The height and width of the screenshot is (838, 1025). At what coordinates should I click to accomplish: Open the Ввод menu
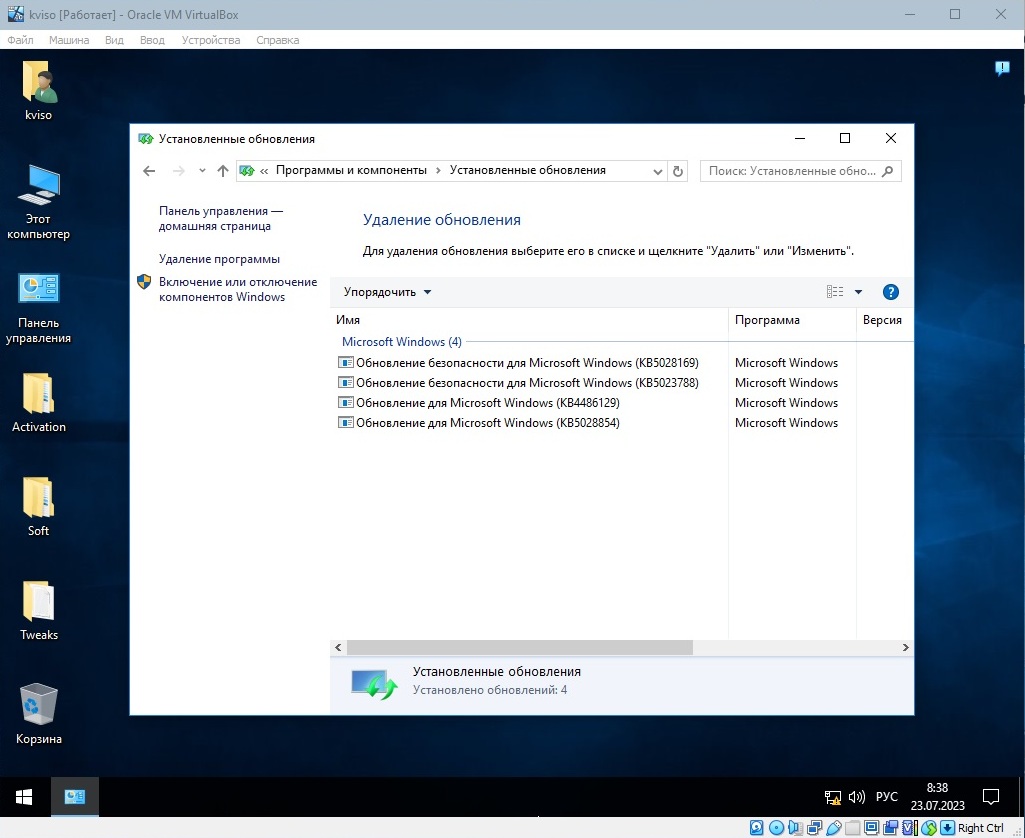pyautogui.click(x=152, y=40)
